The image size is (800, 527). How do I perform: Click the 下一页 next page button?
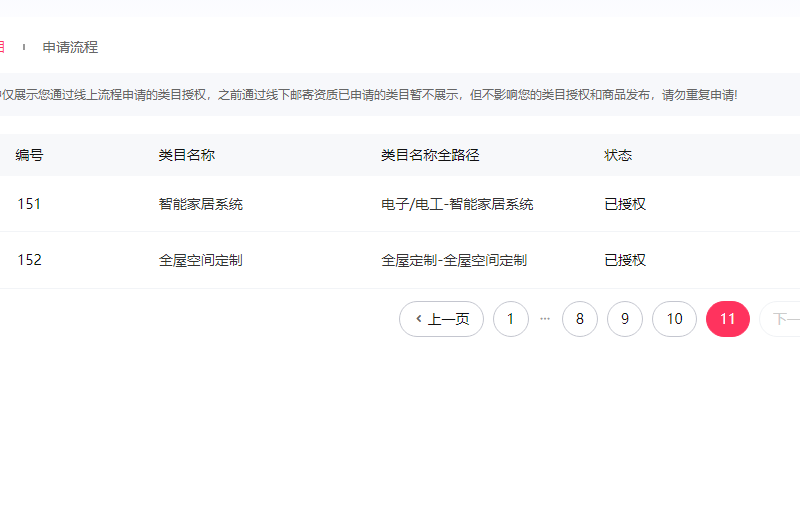pyautogui.click(x=782, y=319)
